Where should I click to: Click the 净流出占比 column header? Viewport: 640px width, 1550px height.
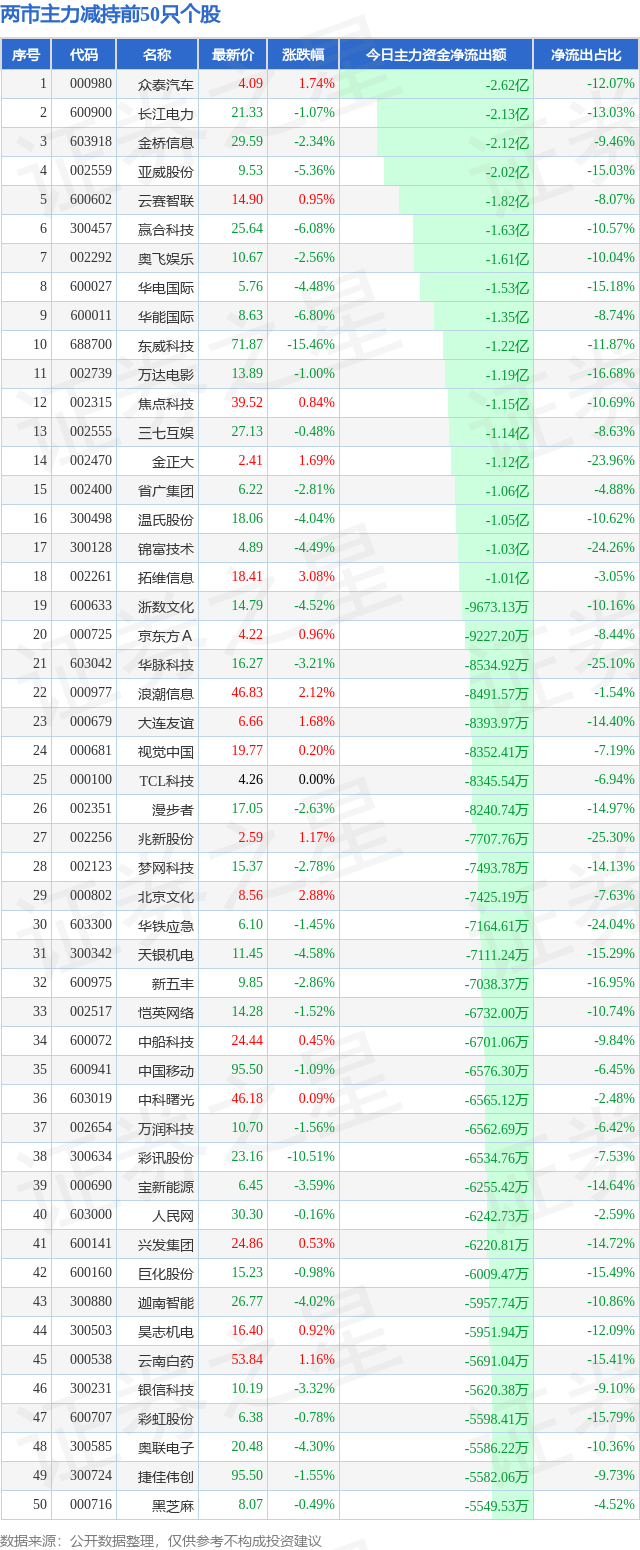[587, 54]
